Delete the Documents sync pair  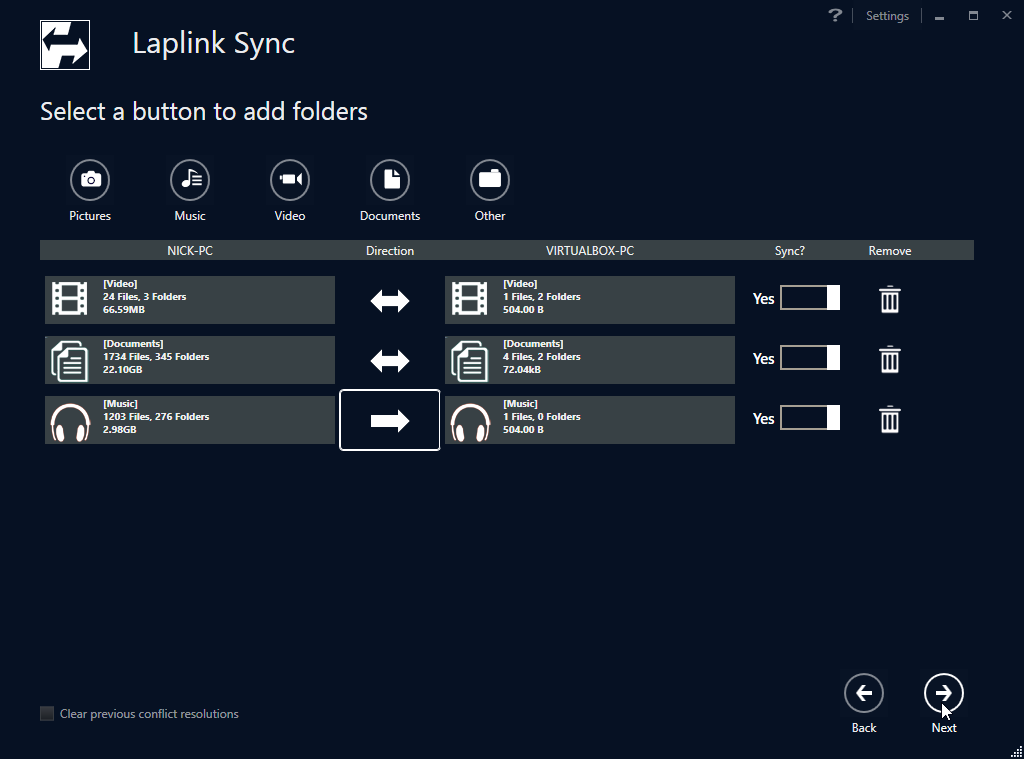coord(889,359)
